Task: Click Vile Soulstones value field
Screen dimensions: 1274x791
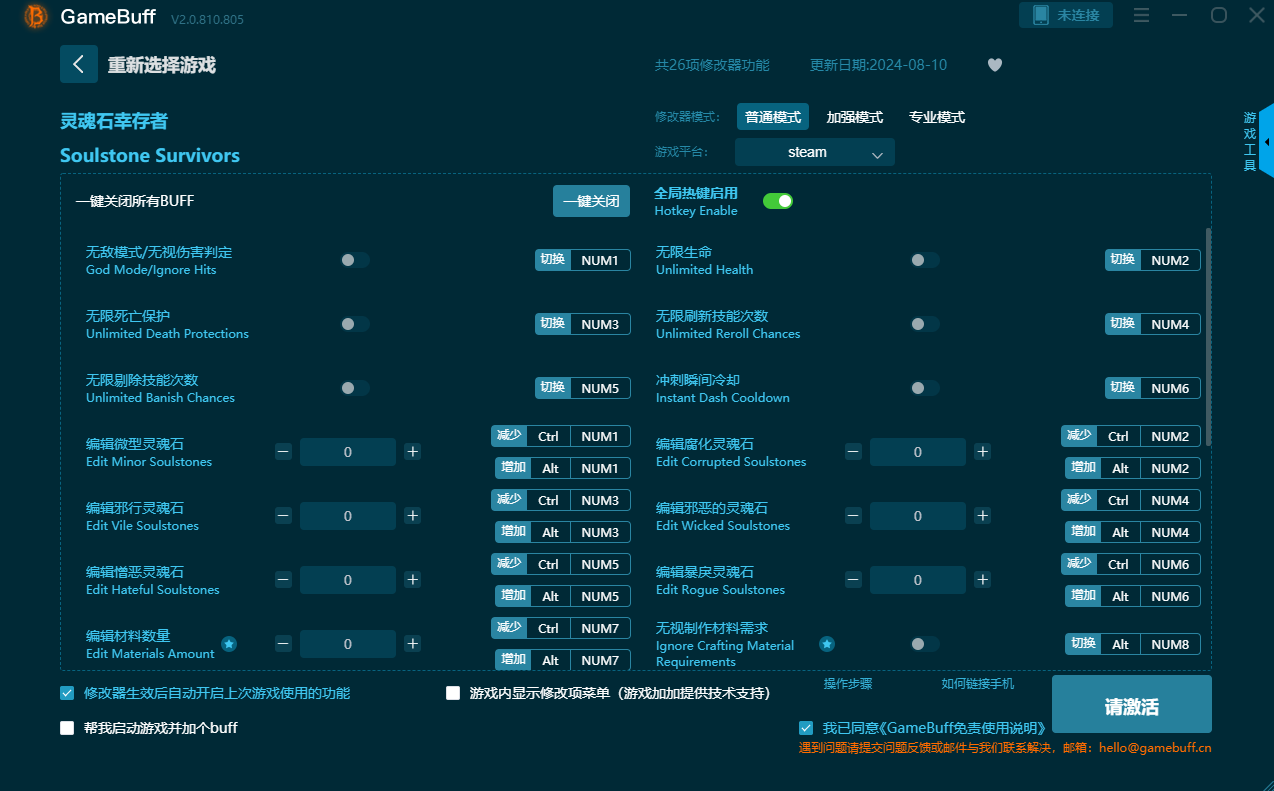Action: tap(348, 516)
